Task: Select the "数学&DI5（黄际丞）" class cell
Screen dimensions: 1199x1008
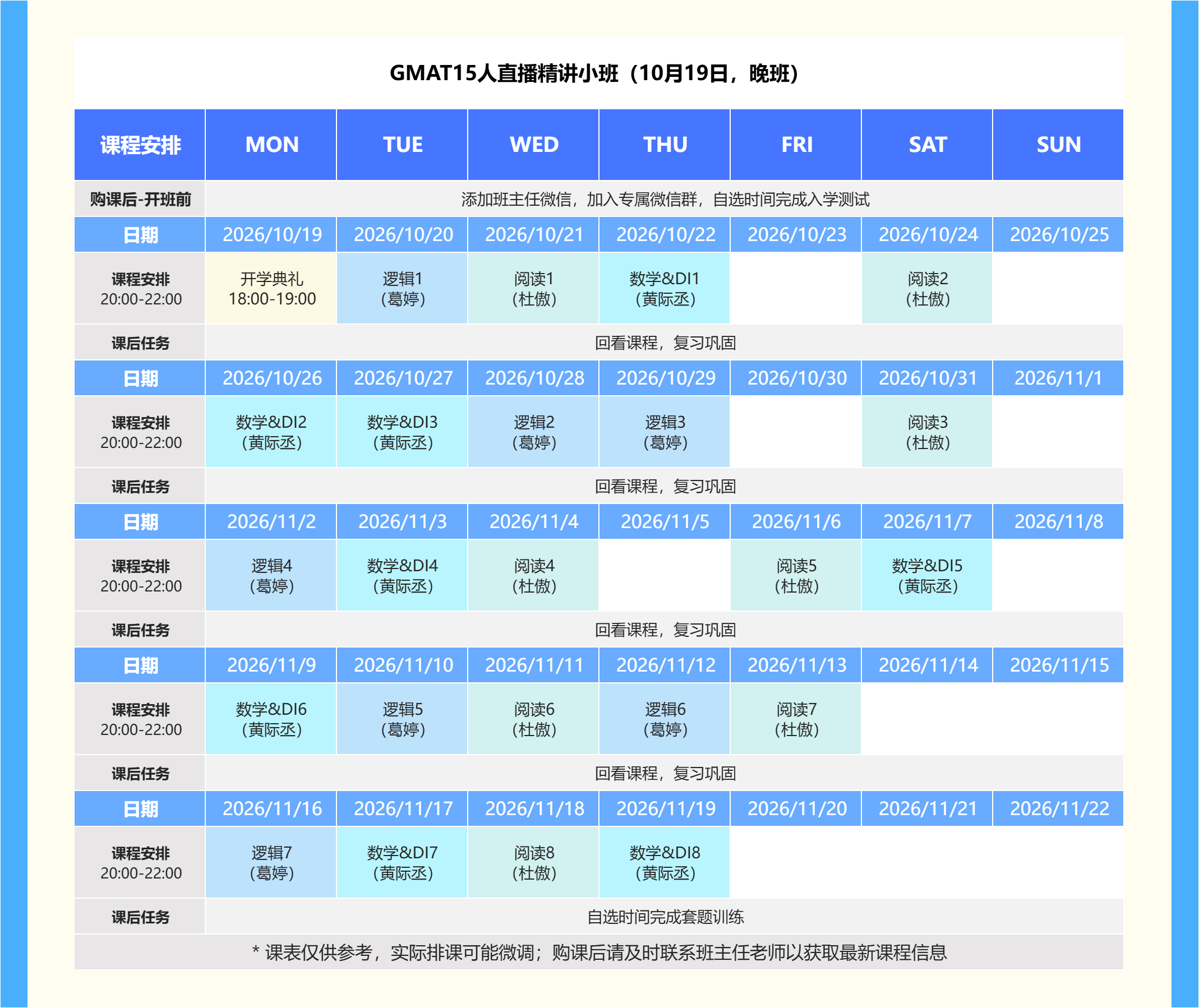Action: point(927,575)
